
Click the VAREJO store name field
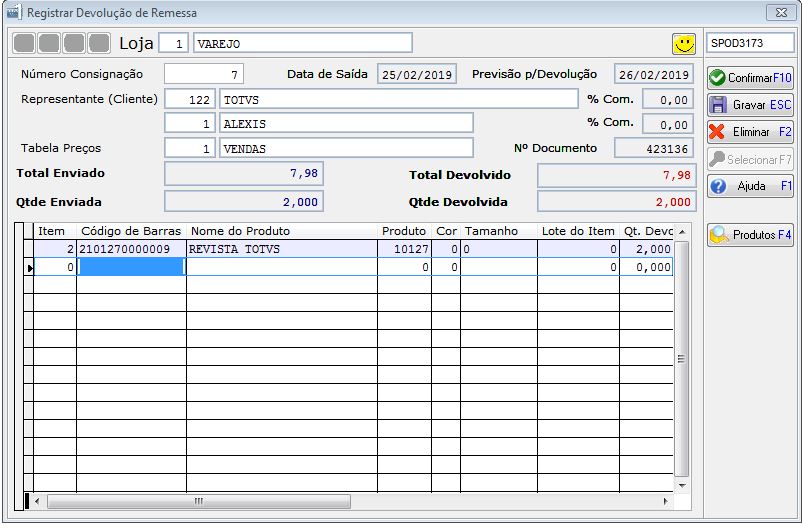[x=303, y=43]
